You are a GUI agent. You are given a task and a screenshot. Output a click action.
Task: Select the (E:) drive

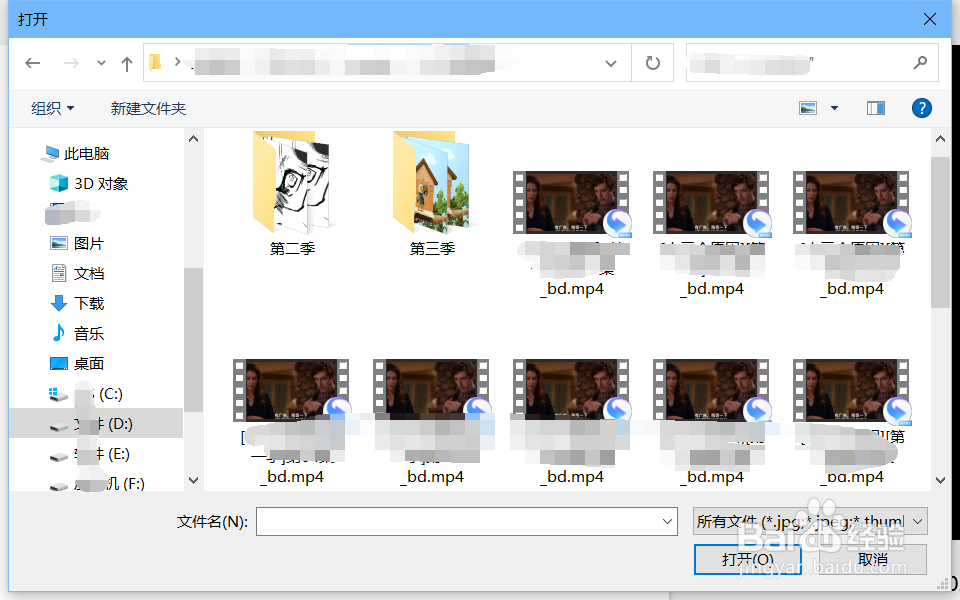[x=89, y=454]
